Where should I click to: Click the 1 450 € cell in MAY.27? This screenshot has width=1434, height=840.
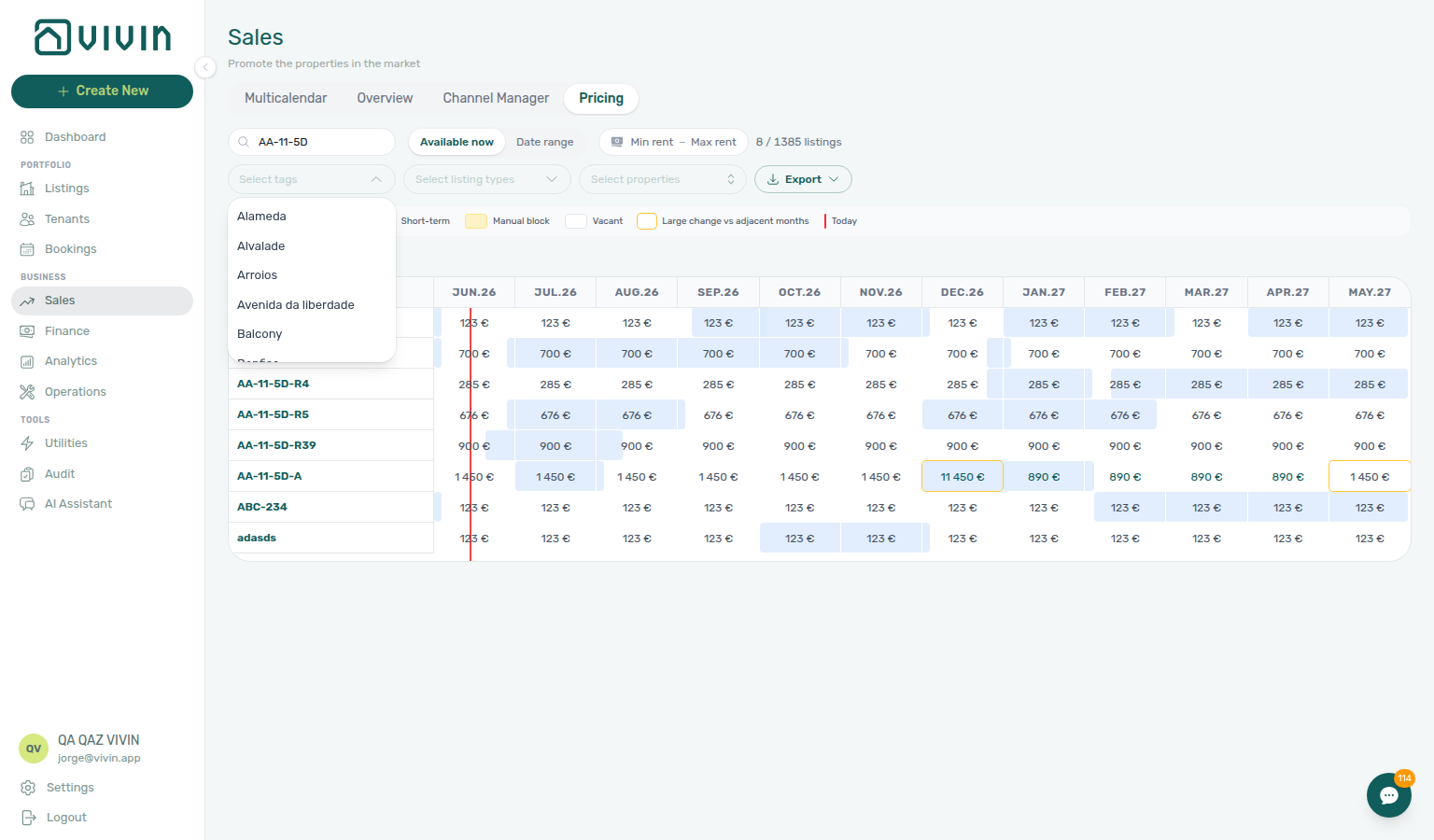1370,477
